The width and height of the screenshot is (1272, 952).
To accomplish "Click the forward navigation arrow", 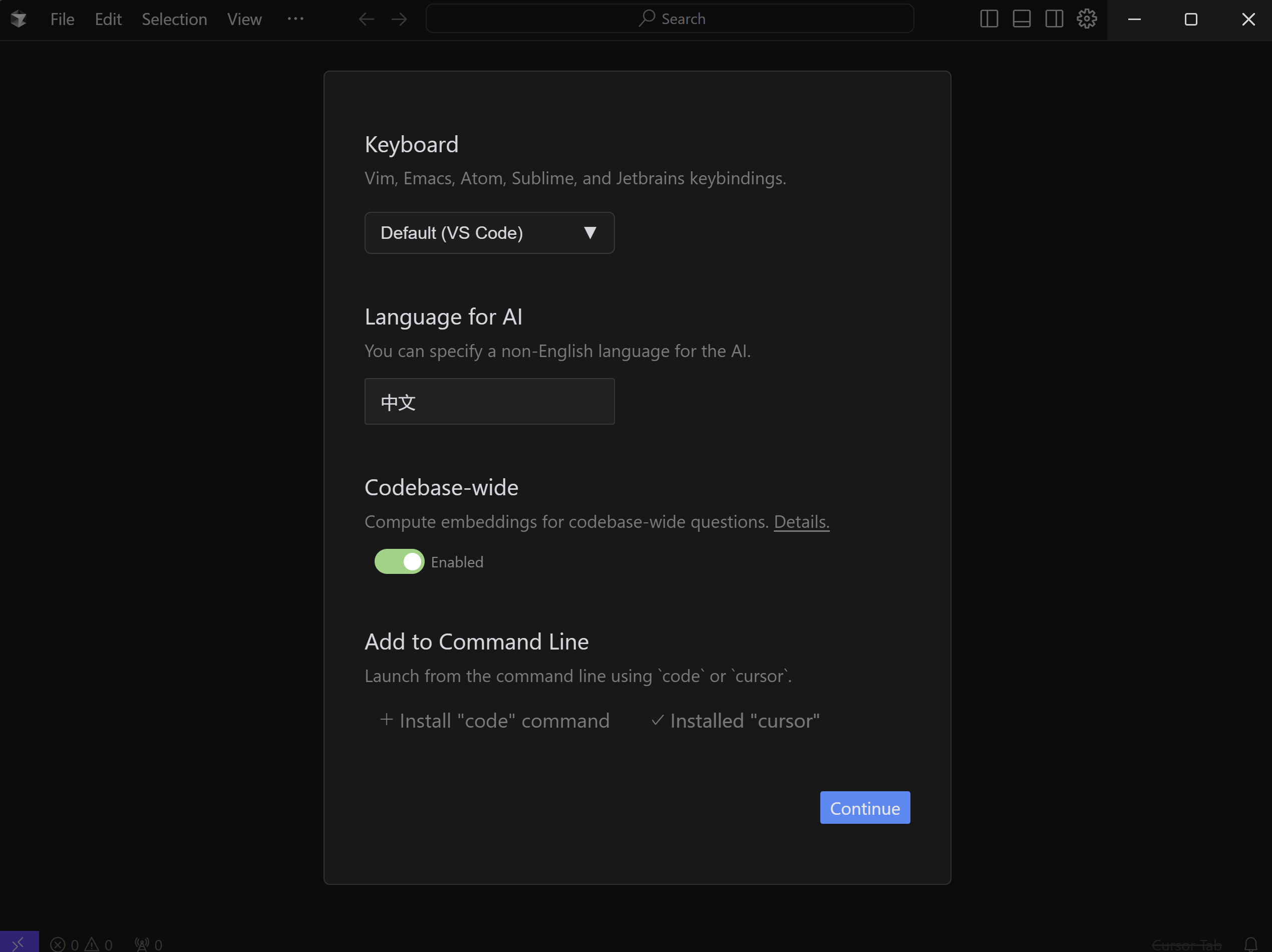I will point(399,20).
